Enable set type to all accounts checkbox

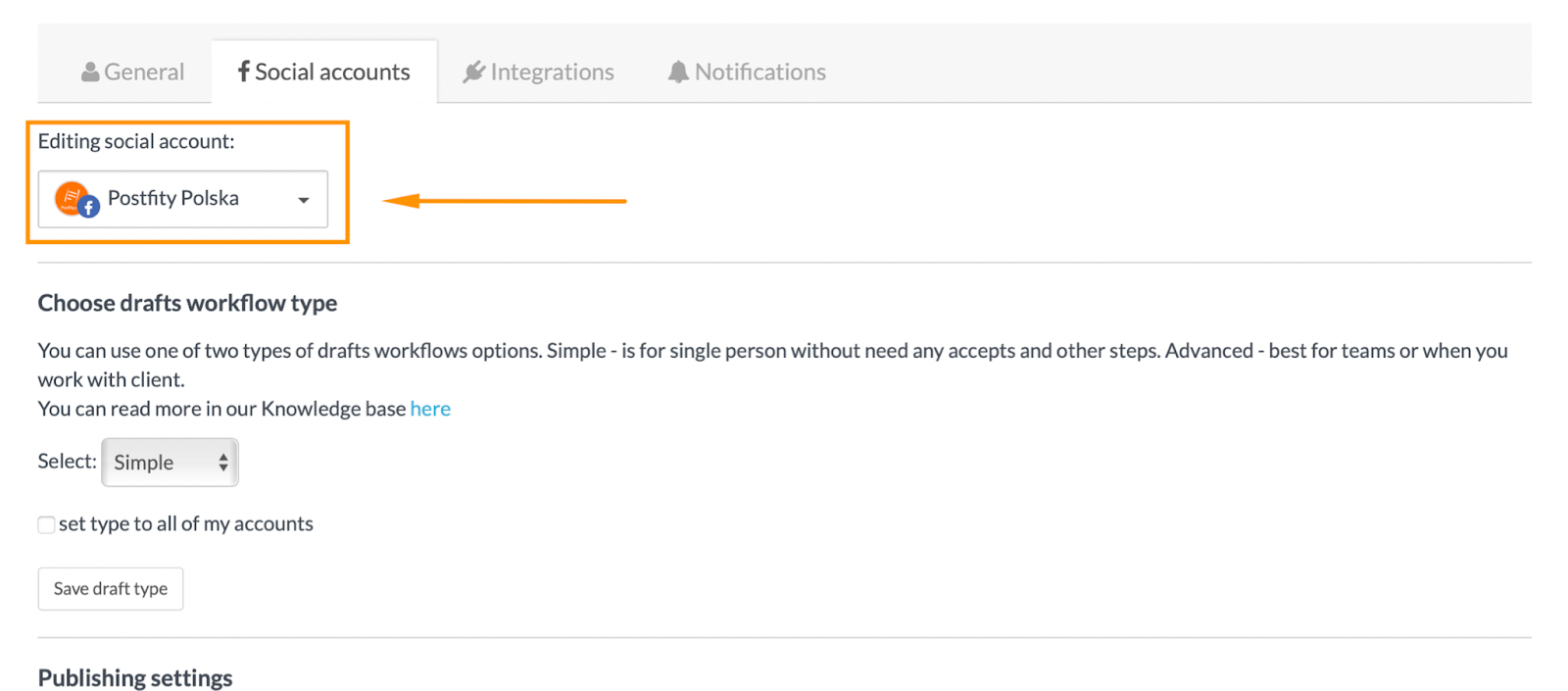(x=46, y=524)
